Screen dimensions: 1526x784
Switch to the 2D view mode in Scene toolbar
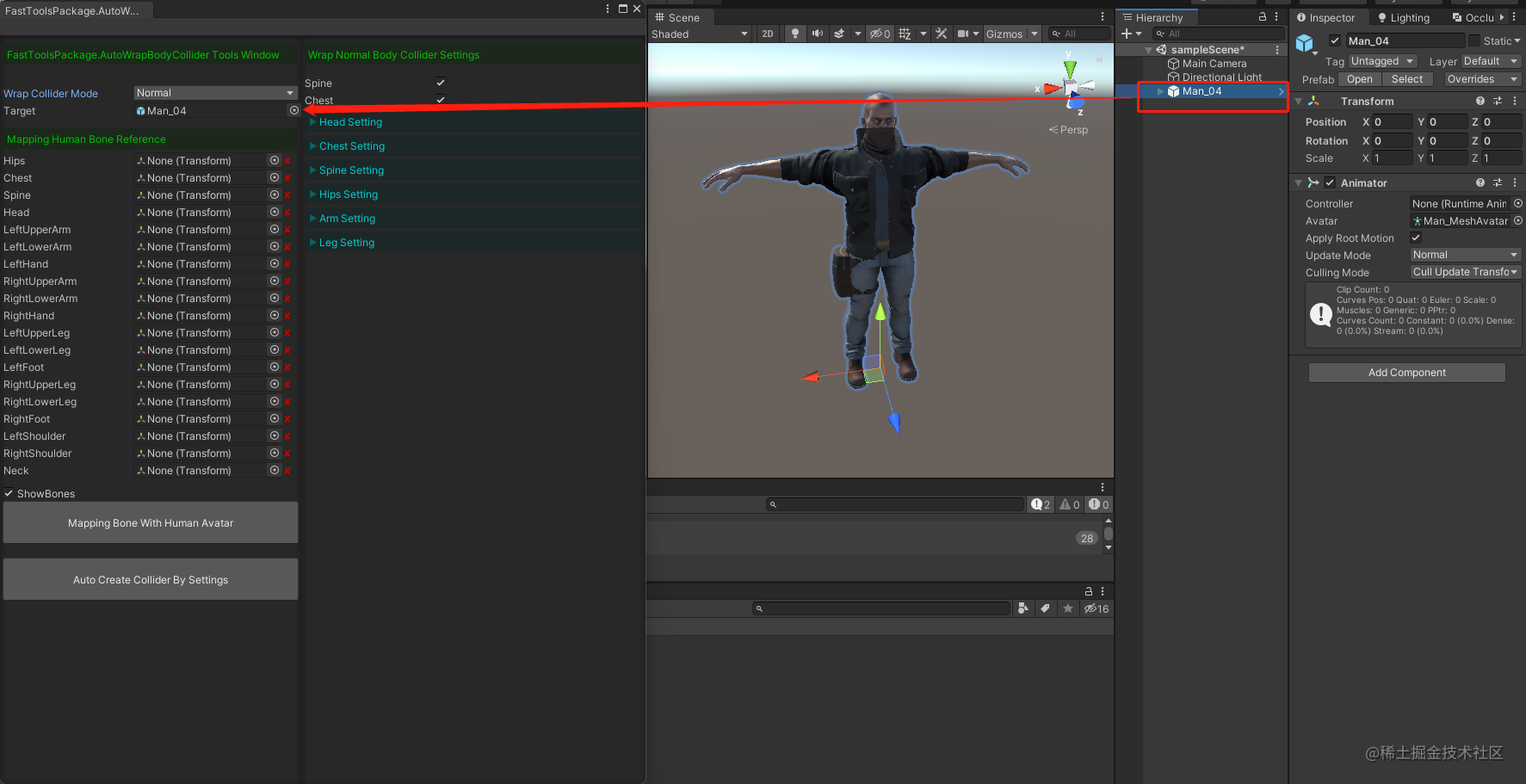[767, 34]
